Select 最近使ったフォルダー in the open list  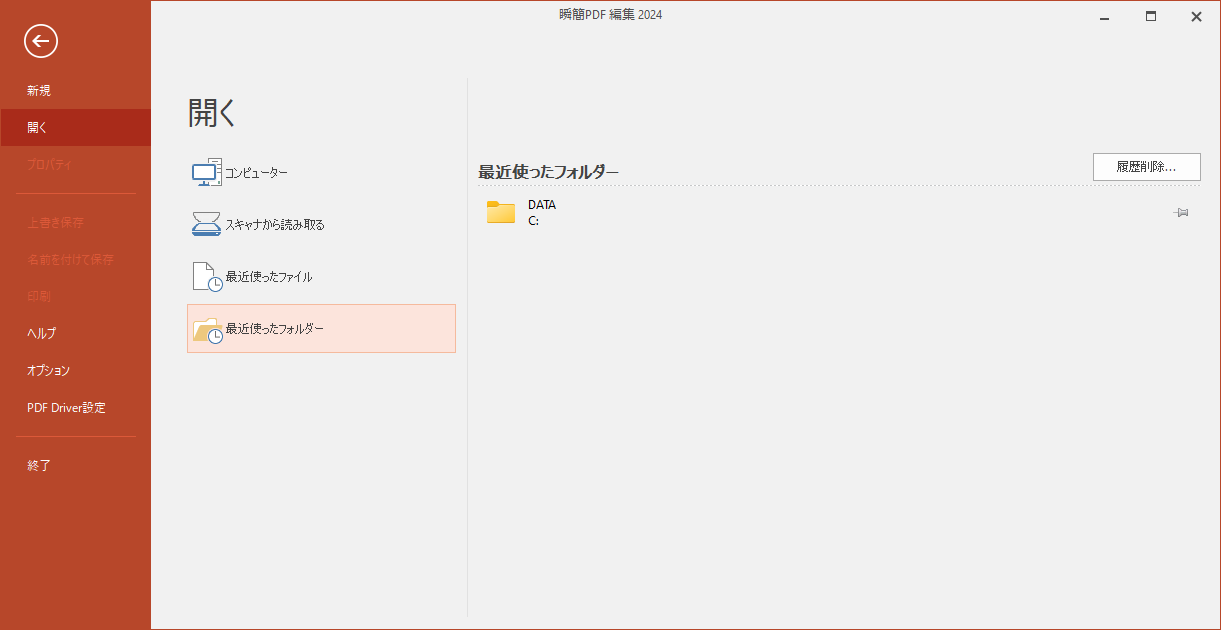pos(321,328)
